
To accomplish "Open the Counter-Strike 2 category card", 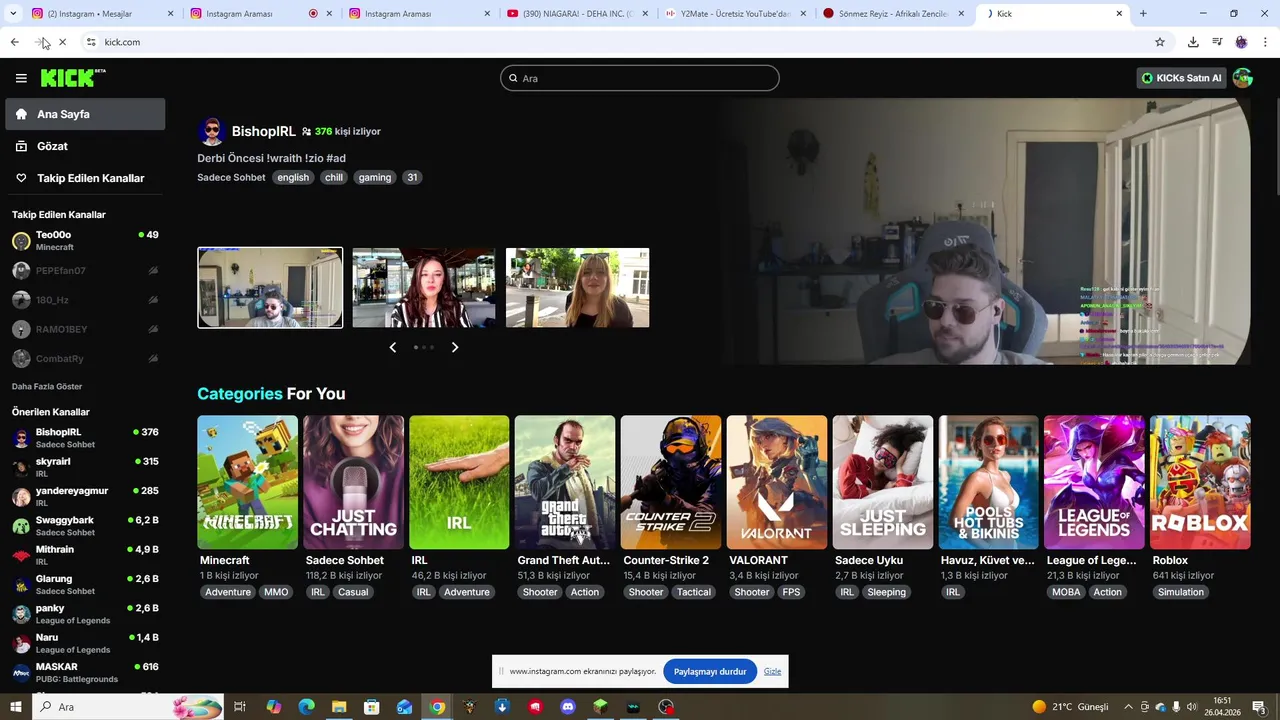I will point(671,482).
